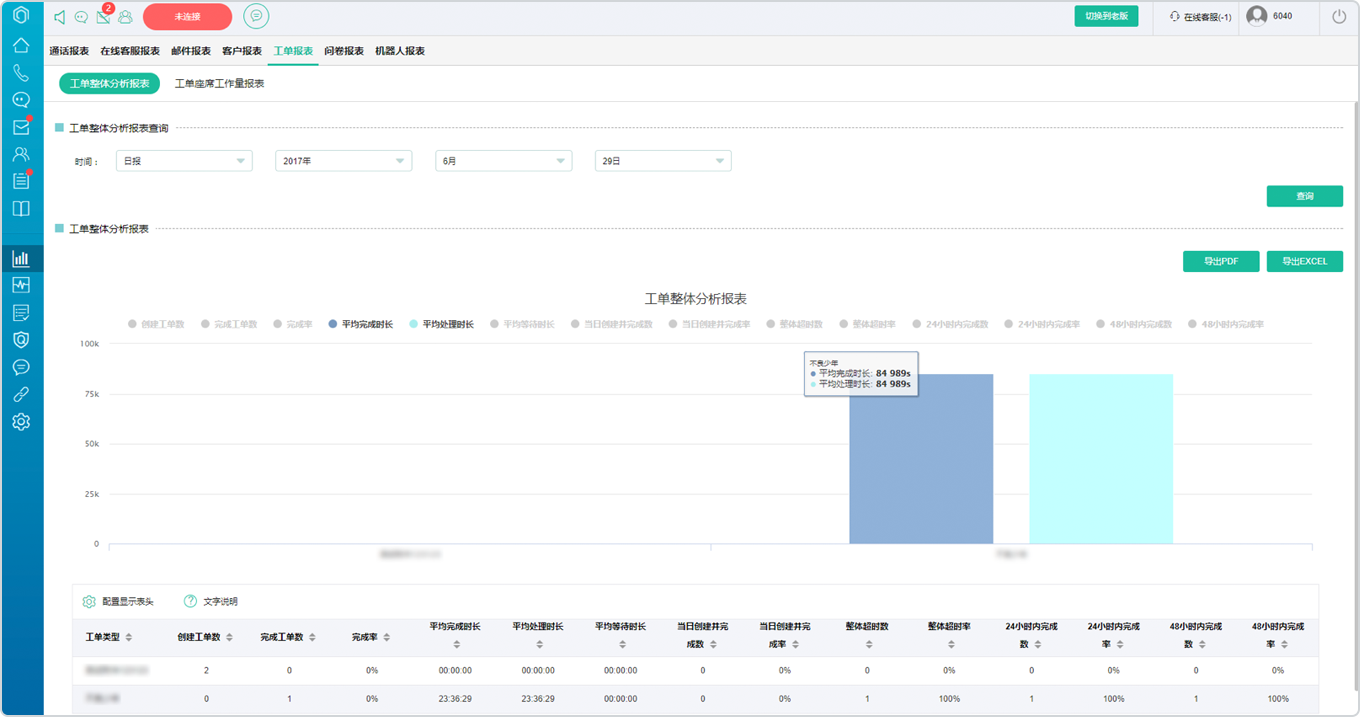
Task: Switch to 通话报表 tab
Action: click(x=69, y=51)
